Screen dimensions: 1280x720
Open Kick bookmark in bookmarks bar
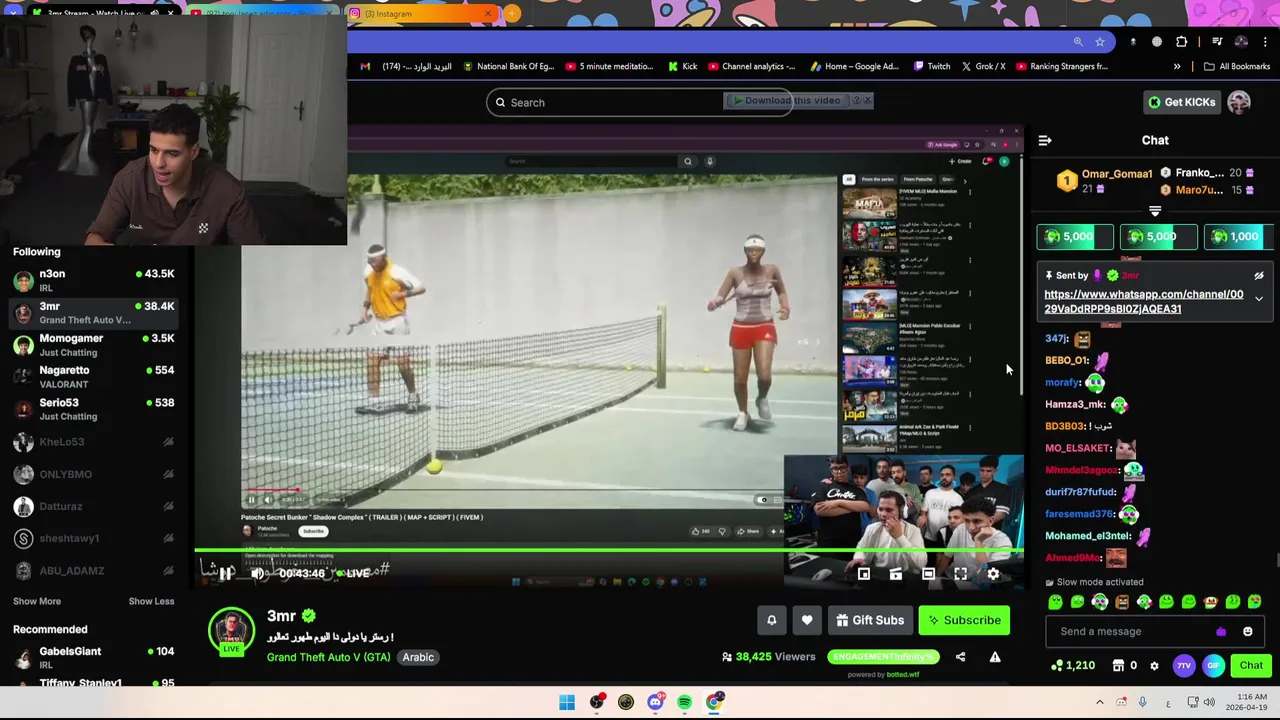pos(683,67)
